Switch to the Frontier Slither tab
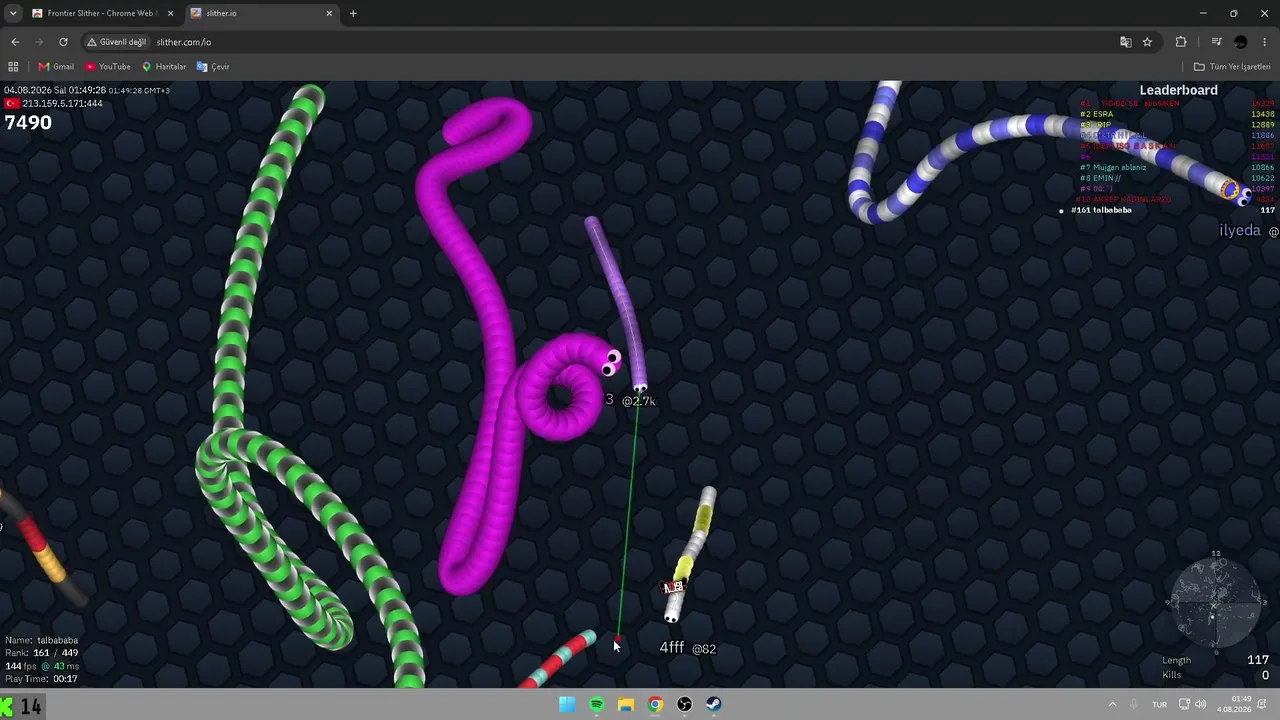Image resolution: width=1280 pixels, height=720 pixels. [x=102, y=13]
